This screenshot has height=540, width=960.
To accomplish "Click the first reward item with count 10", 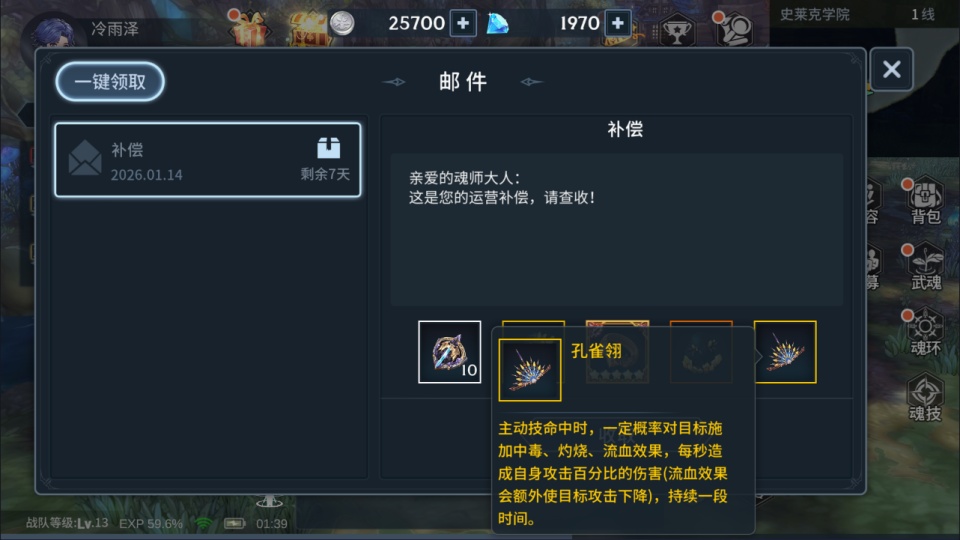I will point(449,352).
